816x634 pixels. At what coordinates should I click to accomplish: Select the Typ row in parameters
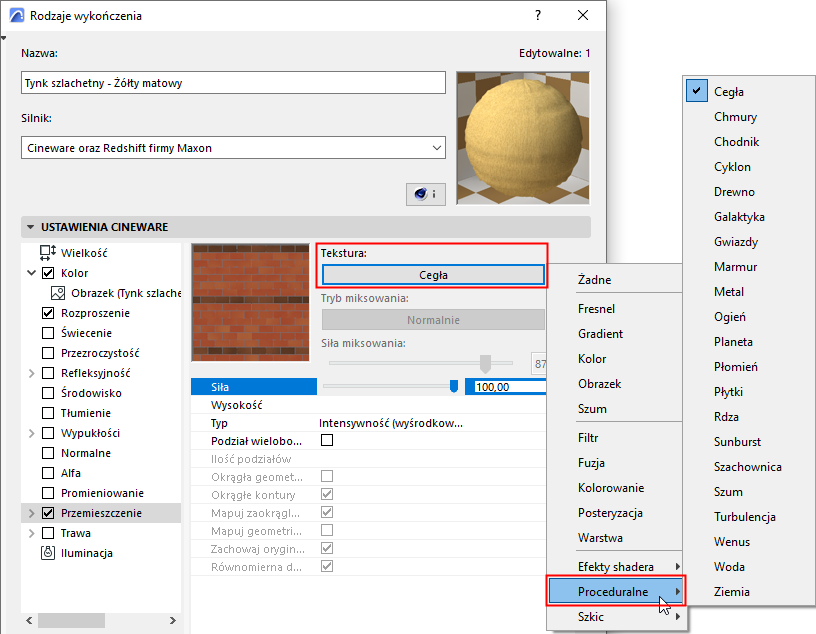[x=368, y=423]
